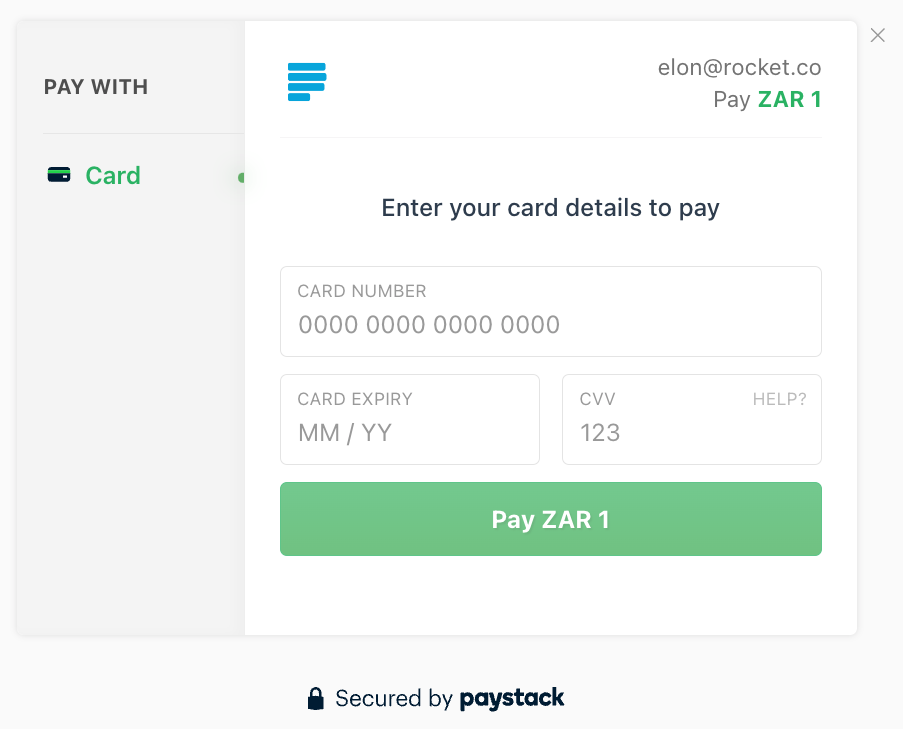Focus the card number input field
Screen dimensions: 903x729
click(550, 325)
